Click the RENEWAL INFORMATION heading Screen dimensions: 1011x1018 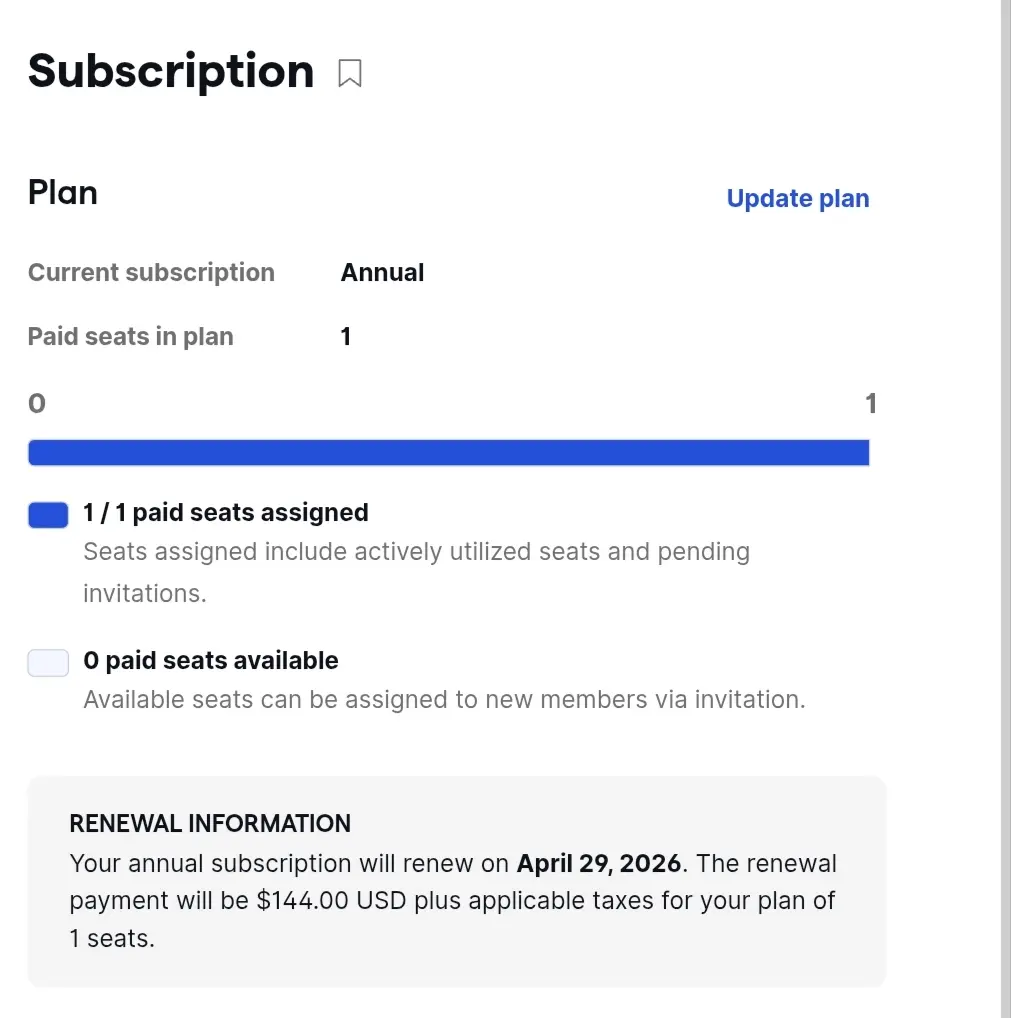coord(210,823)
